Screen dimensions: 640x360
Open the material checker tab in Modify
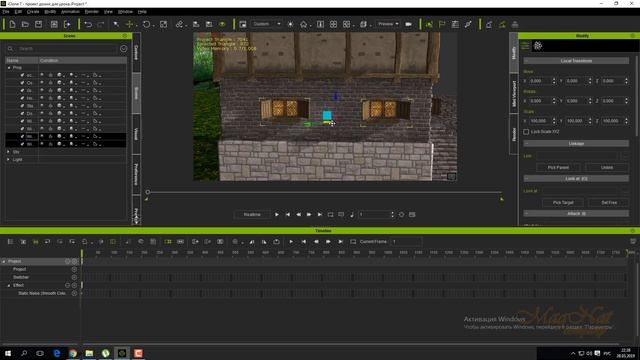tap(538, 46)
